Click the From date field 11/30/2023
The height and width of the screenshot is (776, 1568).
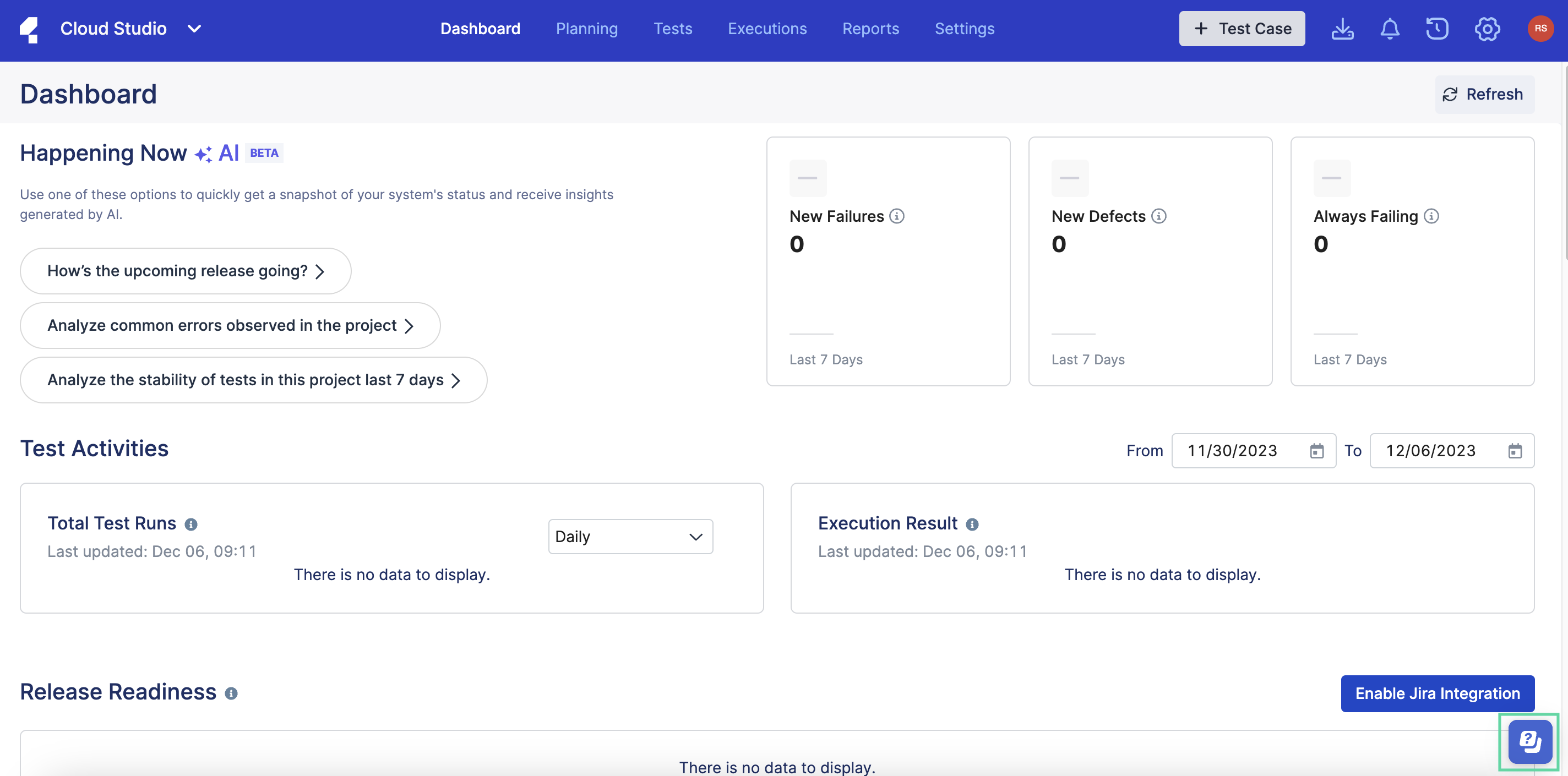click(1253, 451)
